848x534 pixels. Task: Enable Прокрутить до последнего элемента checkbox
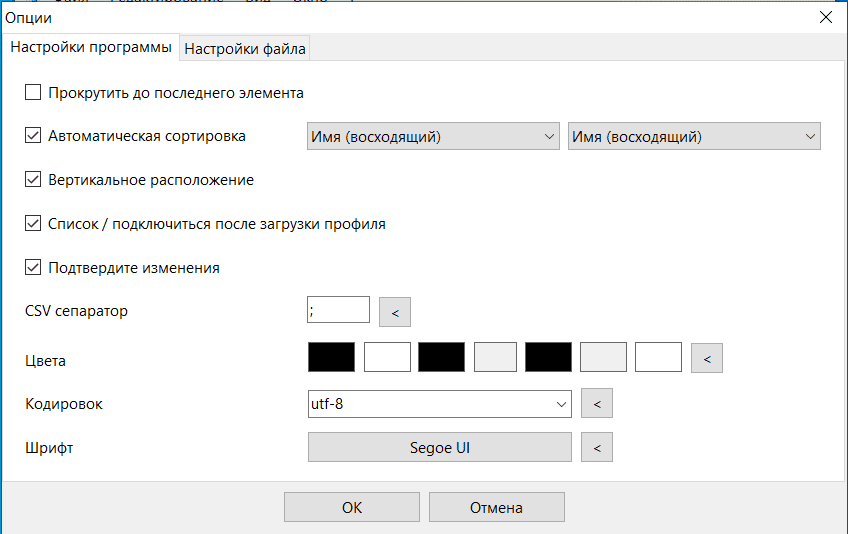pos(33,93)
